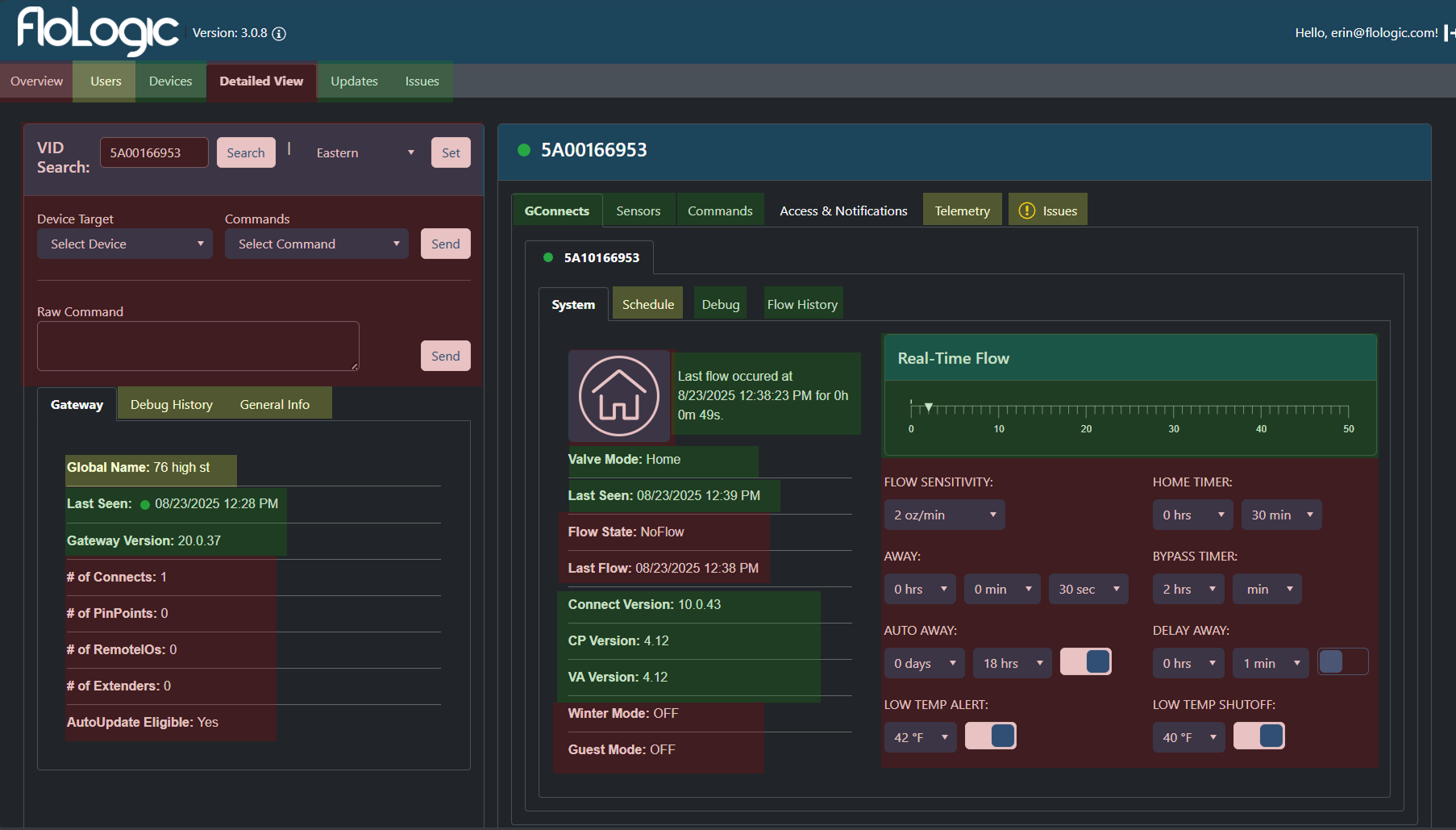This screenshot has width=1456, height=830.
Task: Click the Real-Time Flow gauge marker
Action: 928,407
